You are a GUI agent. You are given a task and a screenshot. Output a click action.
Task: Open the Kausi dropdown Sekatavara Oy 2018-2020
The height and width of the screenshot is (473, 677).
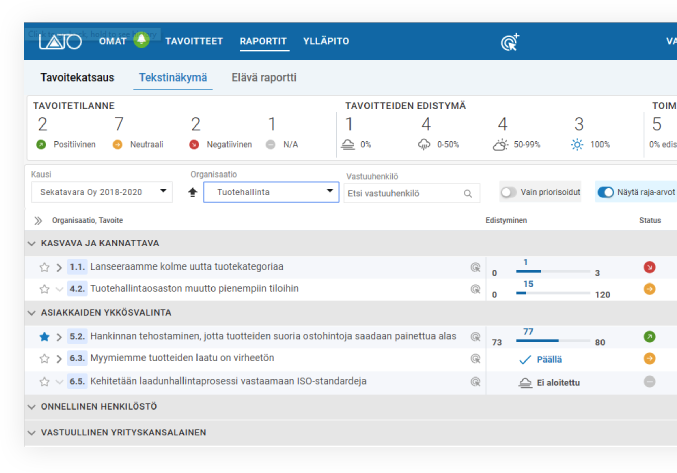click(102, 192)
